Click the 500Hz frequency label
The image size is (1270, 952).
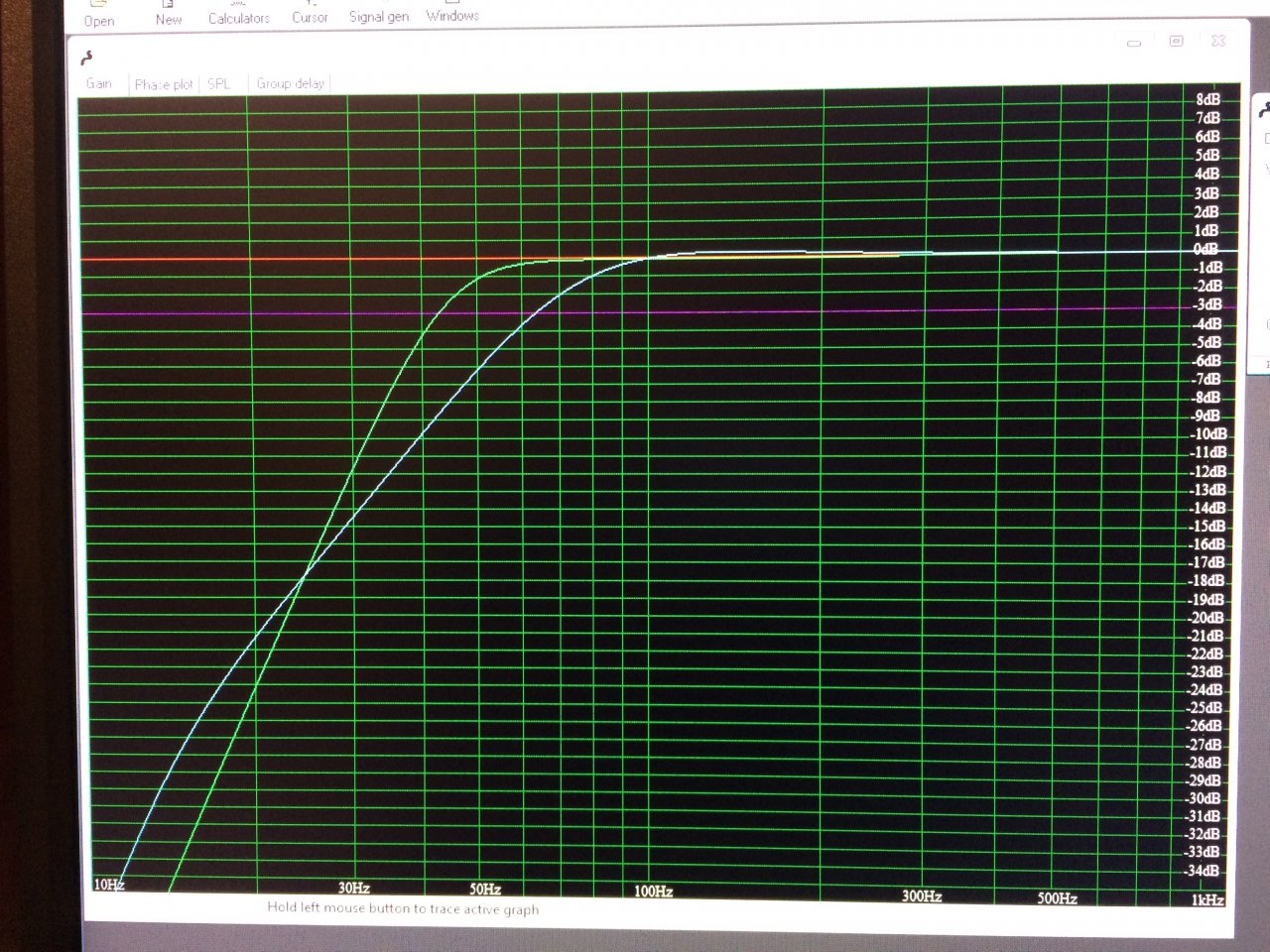[x=1057, y=898]
